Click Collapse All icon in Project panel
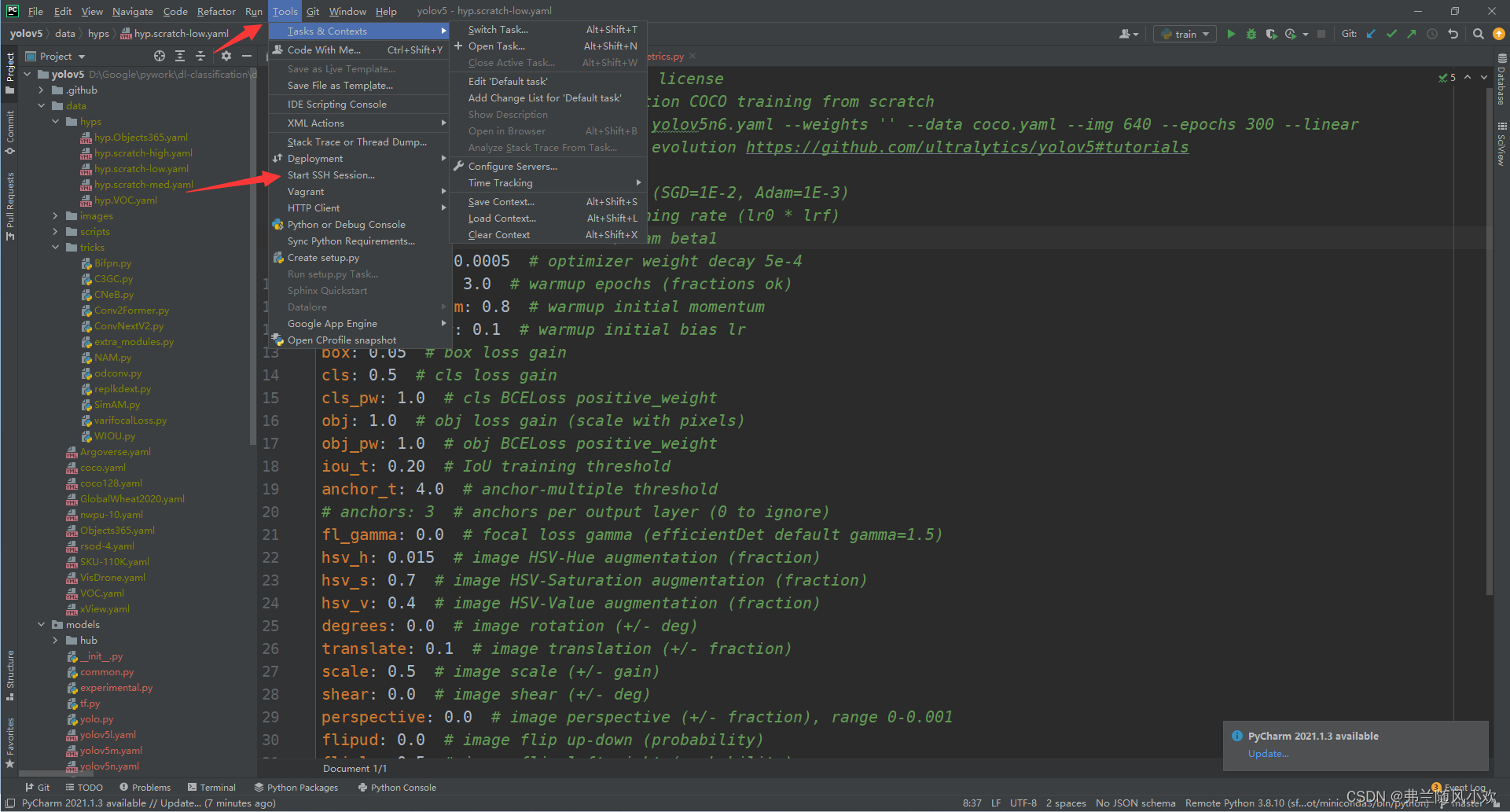 tap(200, 56)
